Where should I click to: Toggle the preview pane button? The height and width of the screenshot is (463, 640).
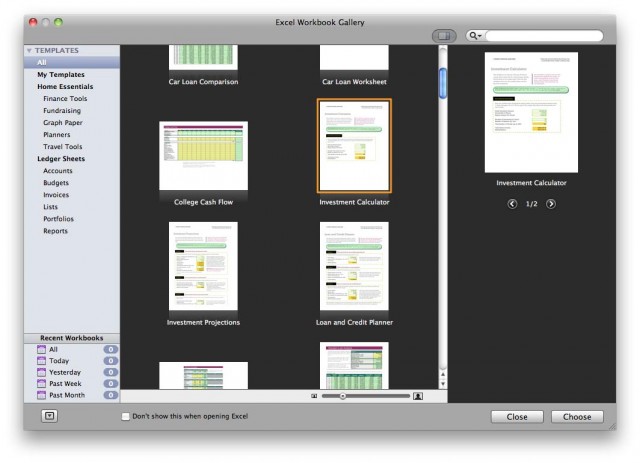point(444,36)
